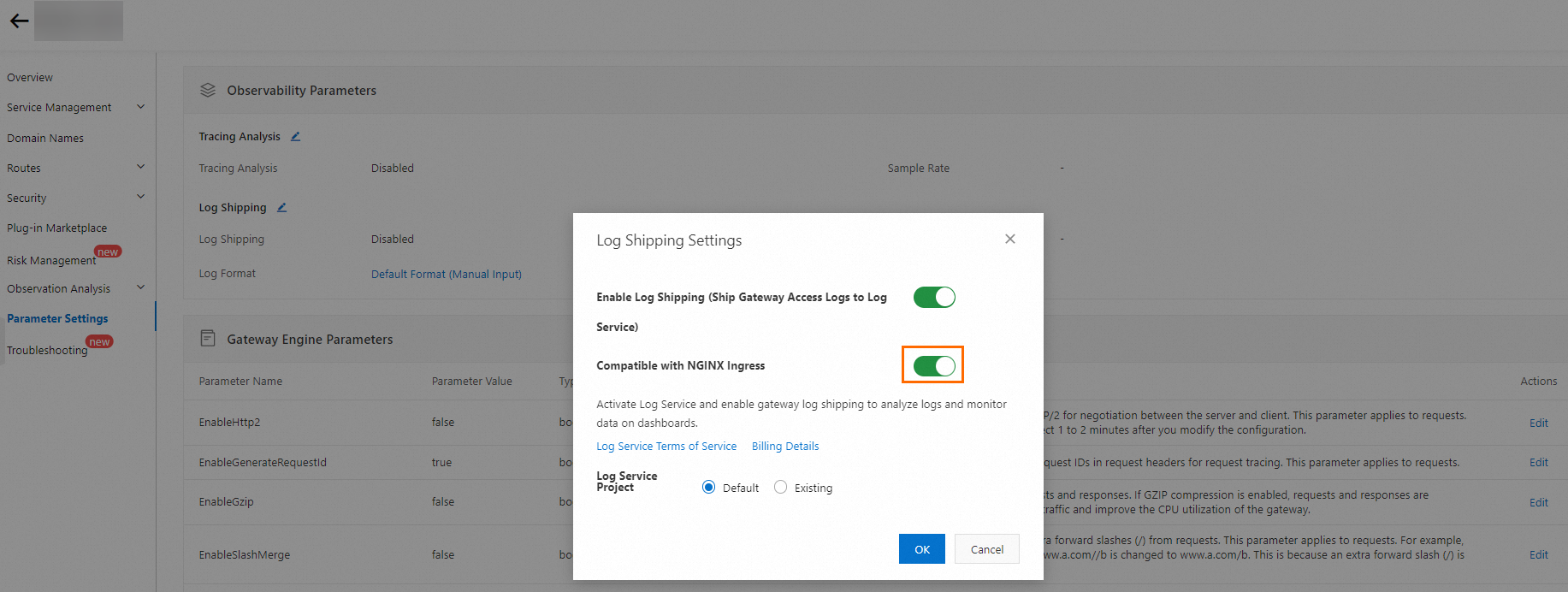Select Existing Log Service Project
Image resolution: width=1568 pixels, height=592 pixels.
pos(780,488)
